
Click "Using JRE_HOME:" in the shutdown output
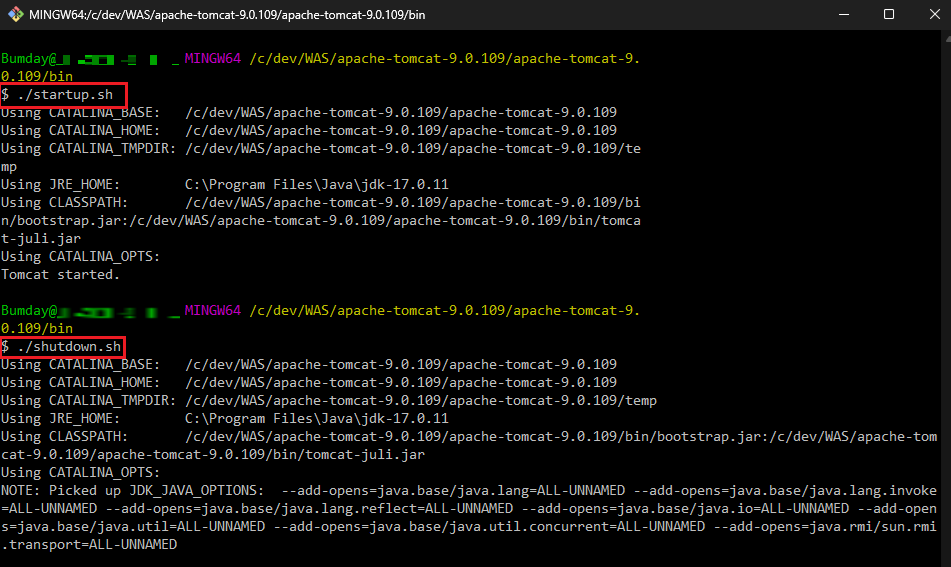click(x=61, y=418)
